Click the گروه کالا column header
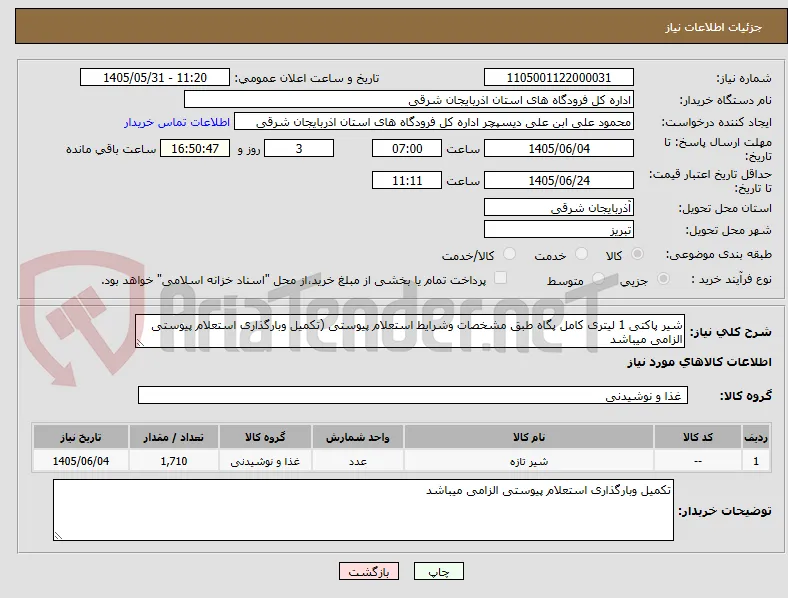 265,437
